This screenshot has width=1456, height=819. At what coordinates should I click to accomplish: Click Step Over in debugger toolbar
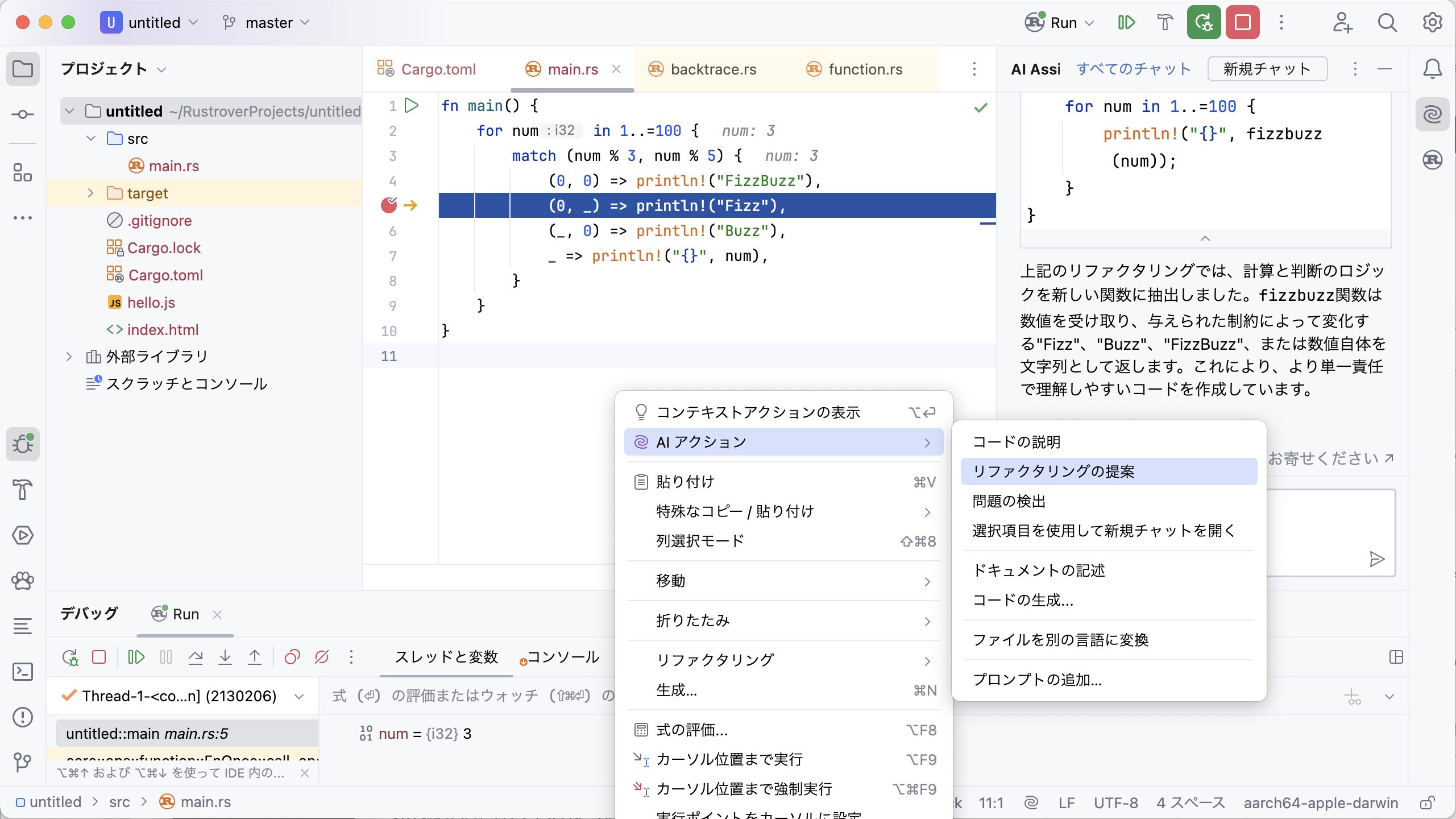click(196, 657)
